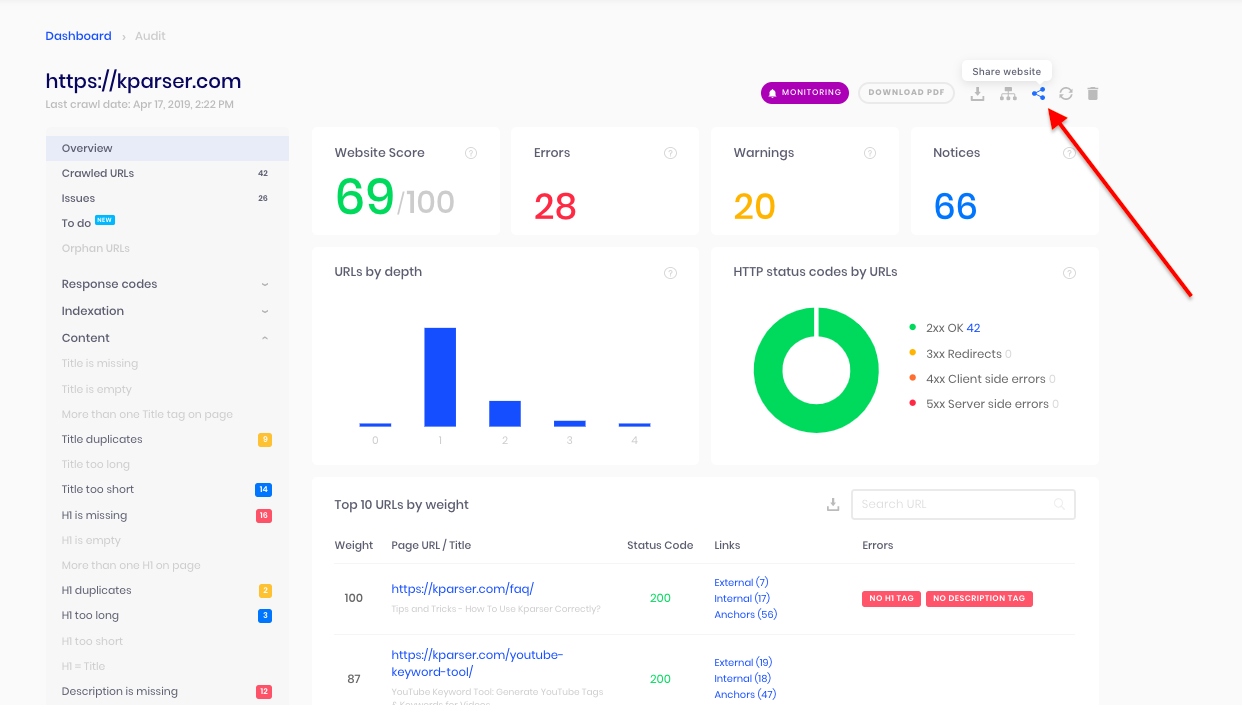Click the 4xx Client side errors legend
1242x705 pixels.
982,379
